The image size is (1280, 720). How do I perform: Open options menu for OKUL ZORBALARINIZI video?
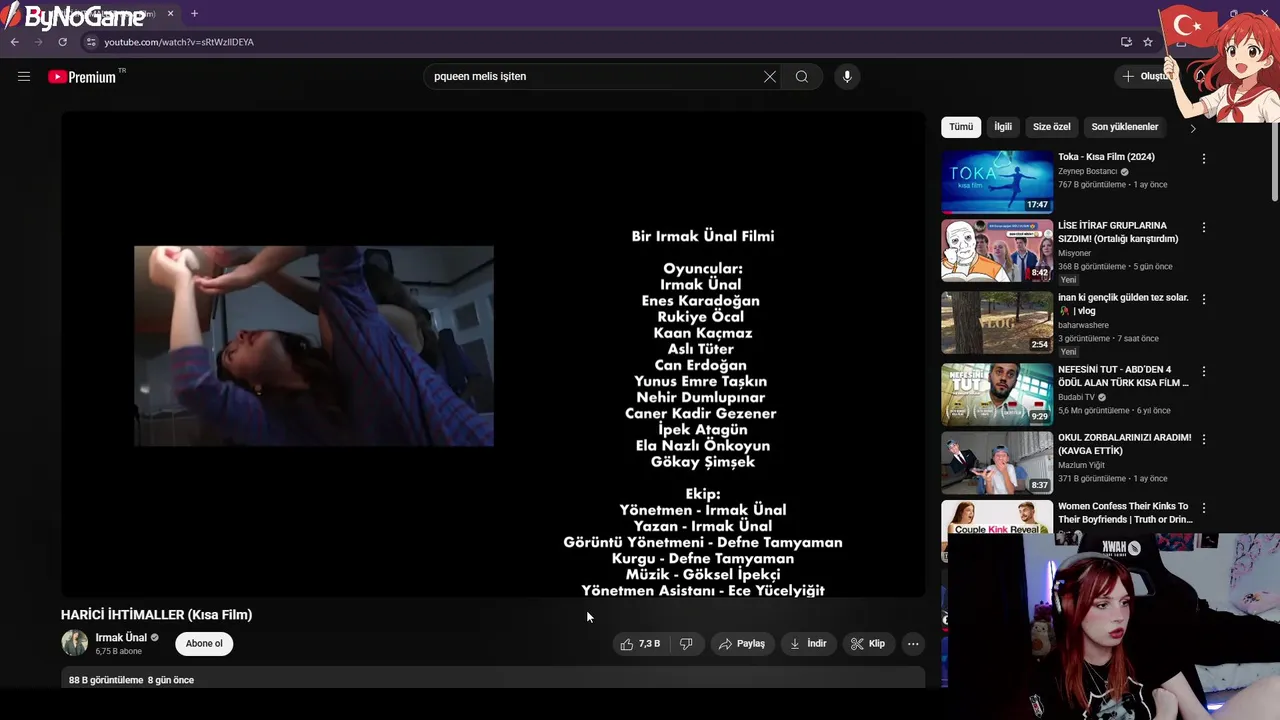point(1204,439)
